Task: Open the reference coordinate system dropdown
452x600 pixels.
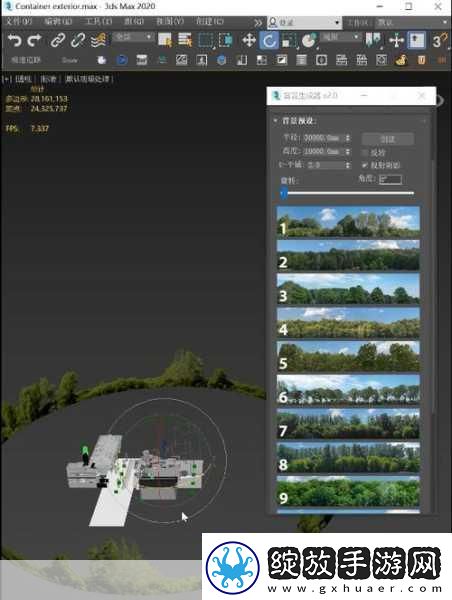Action: pos(341,37)
